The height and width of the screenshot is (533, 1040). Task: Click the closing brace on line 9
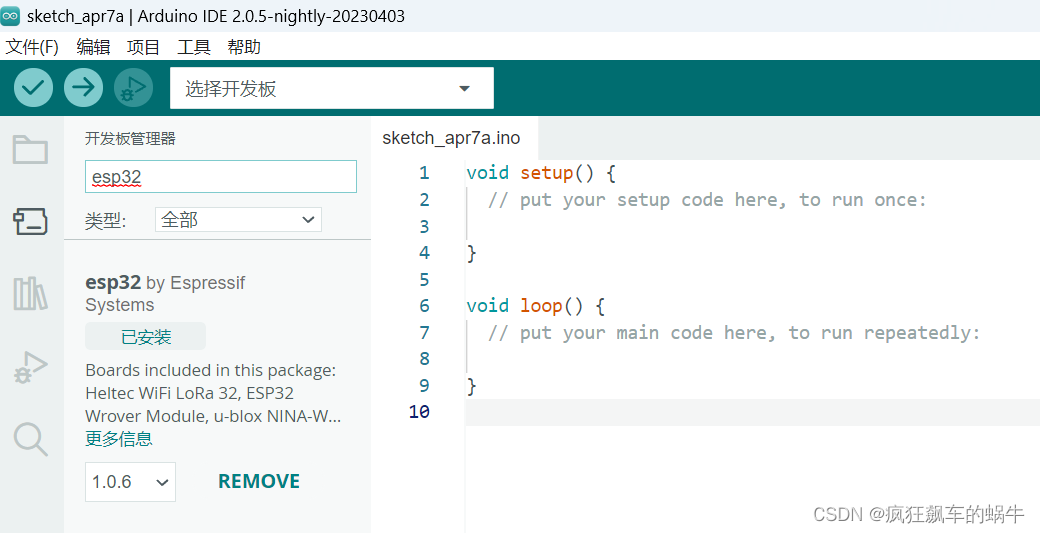472,385
